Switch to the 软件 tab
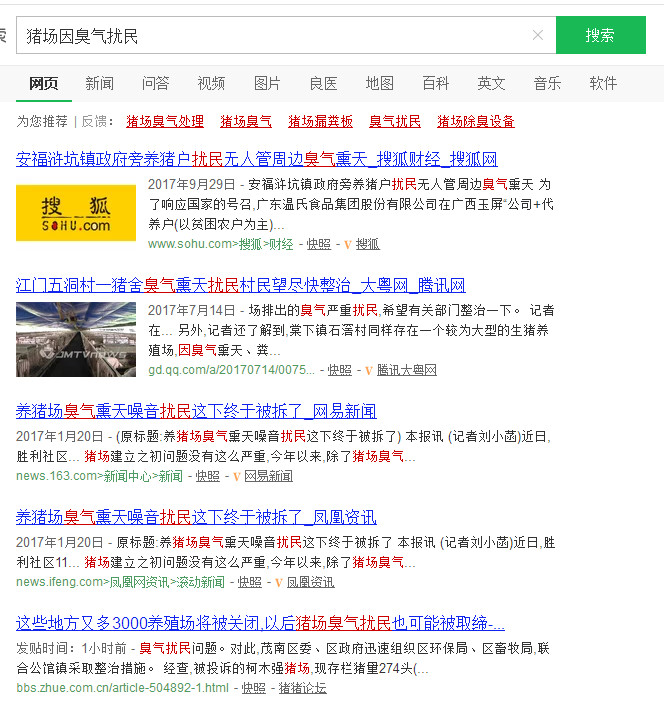 pyautogui.click(x=603, y=83)
